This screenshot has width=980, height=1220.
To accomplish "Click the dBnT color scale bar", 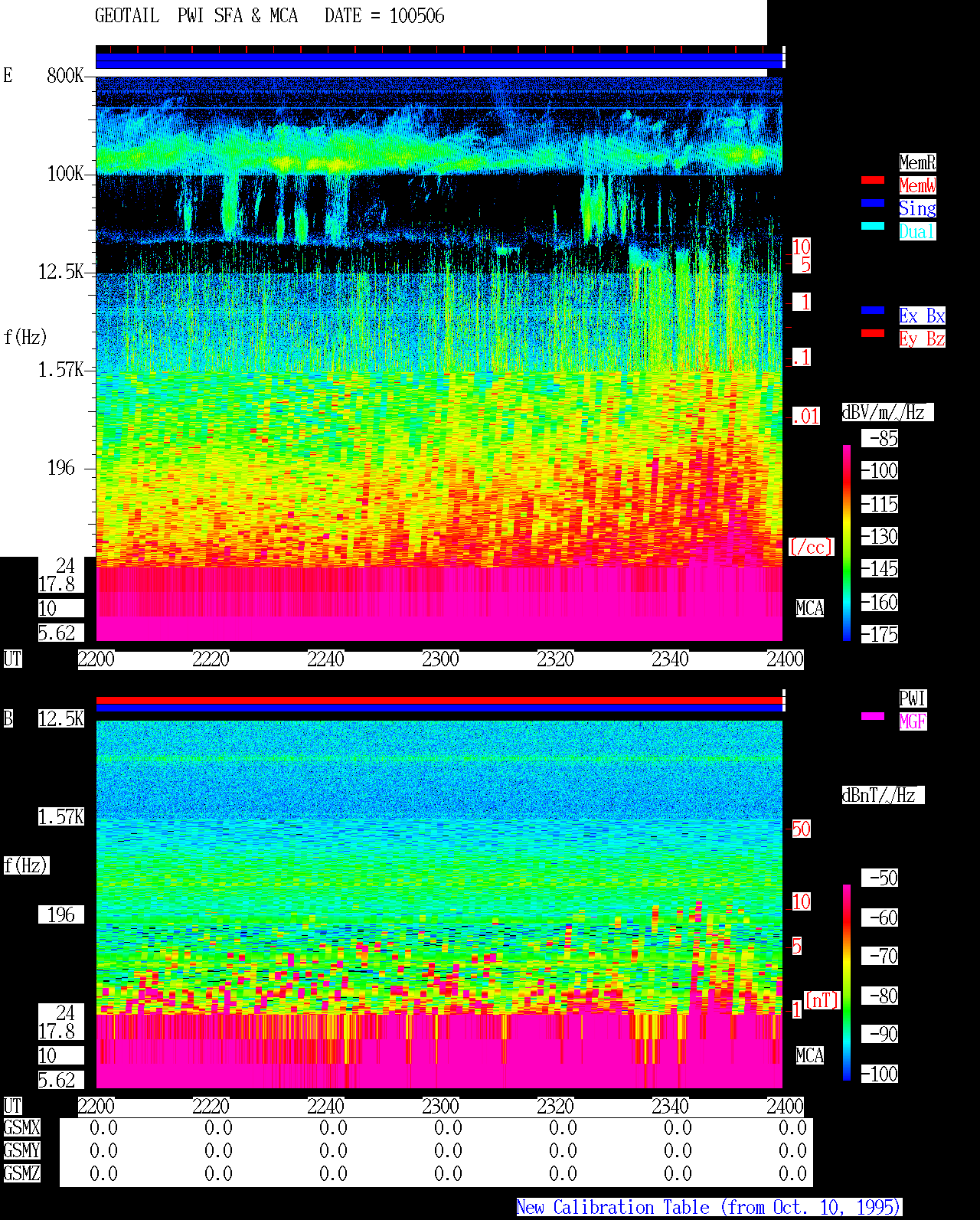I will click(x=847, y=983).
